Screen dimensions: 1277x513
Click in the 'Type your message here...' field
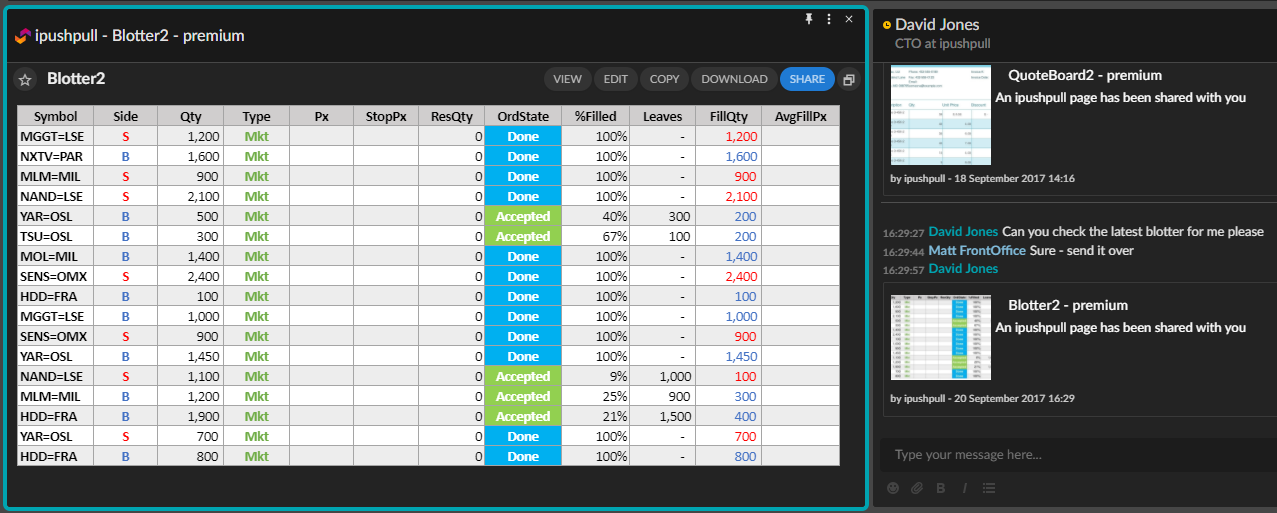point(1078,455)
